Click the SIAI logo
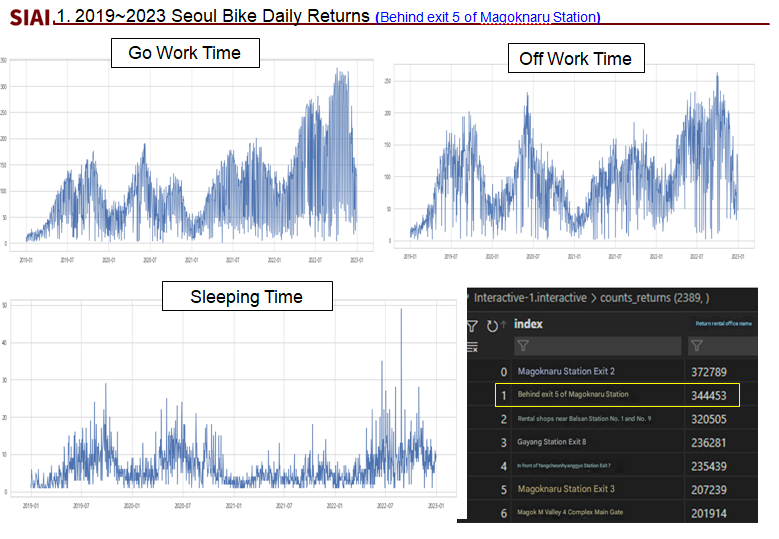Image resolution: width=779 pixels, height=539 pixels. pos(29,19)
